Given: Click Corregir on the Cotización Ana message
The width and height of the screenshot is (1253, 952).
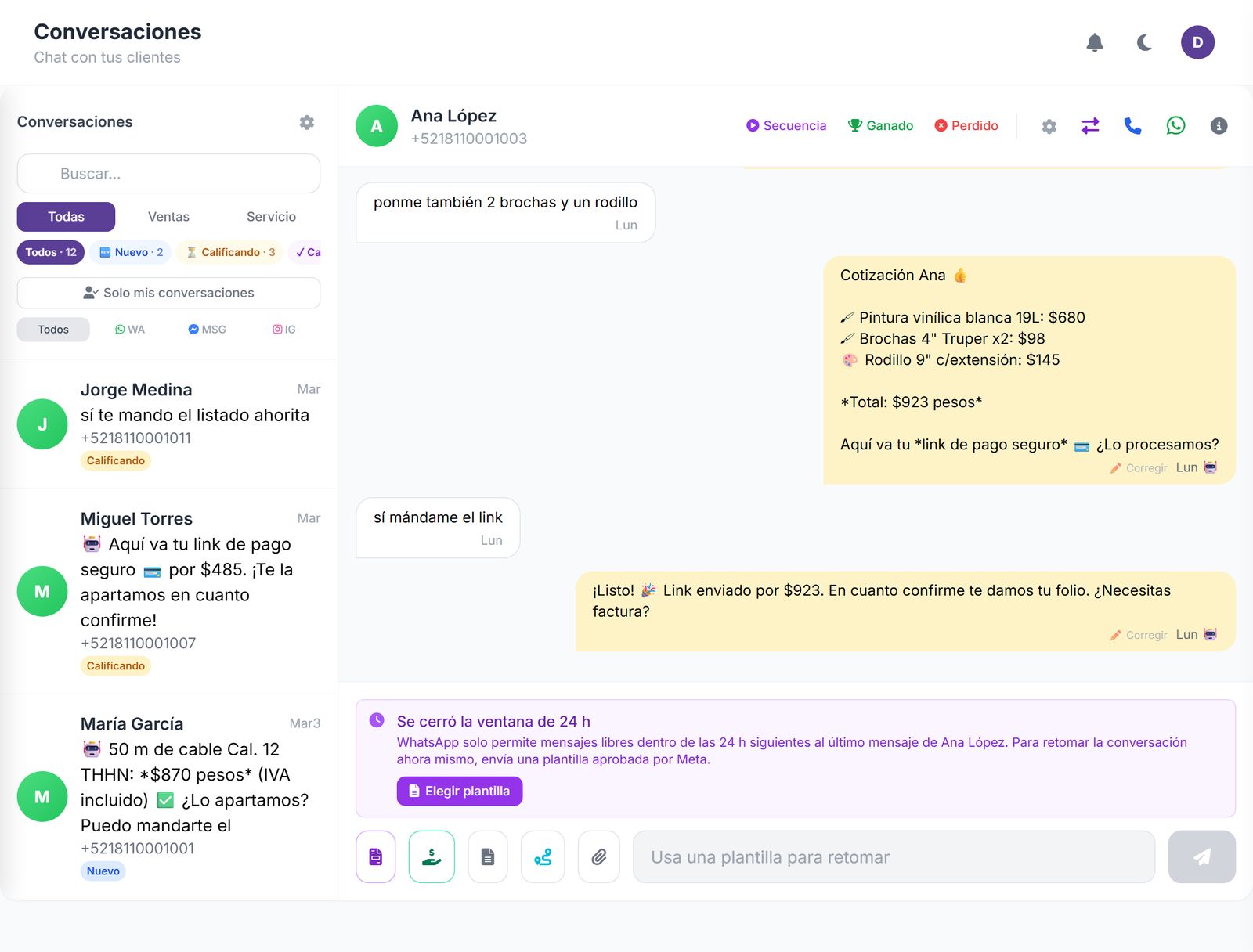Looking at the screenshot, I should click(1139, 468).
